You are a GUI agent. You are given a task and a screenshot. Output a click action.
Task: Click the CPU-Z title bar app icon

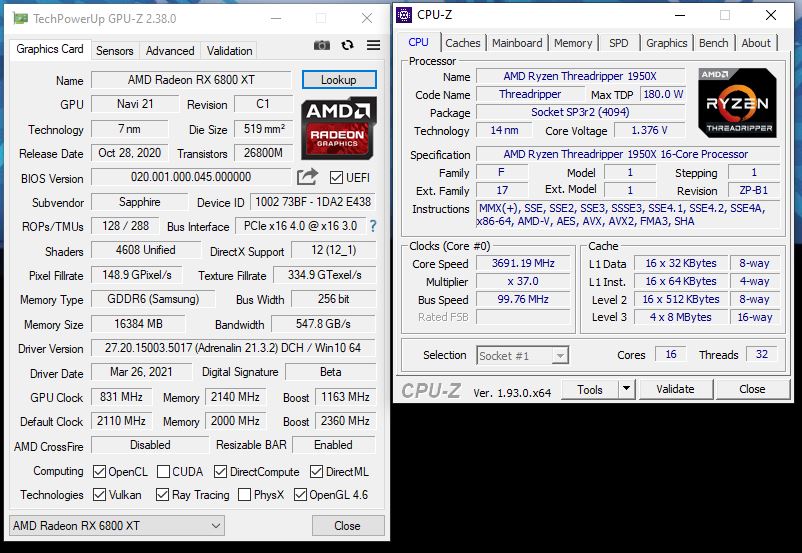tap(404, 15)
